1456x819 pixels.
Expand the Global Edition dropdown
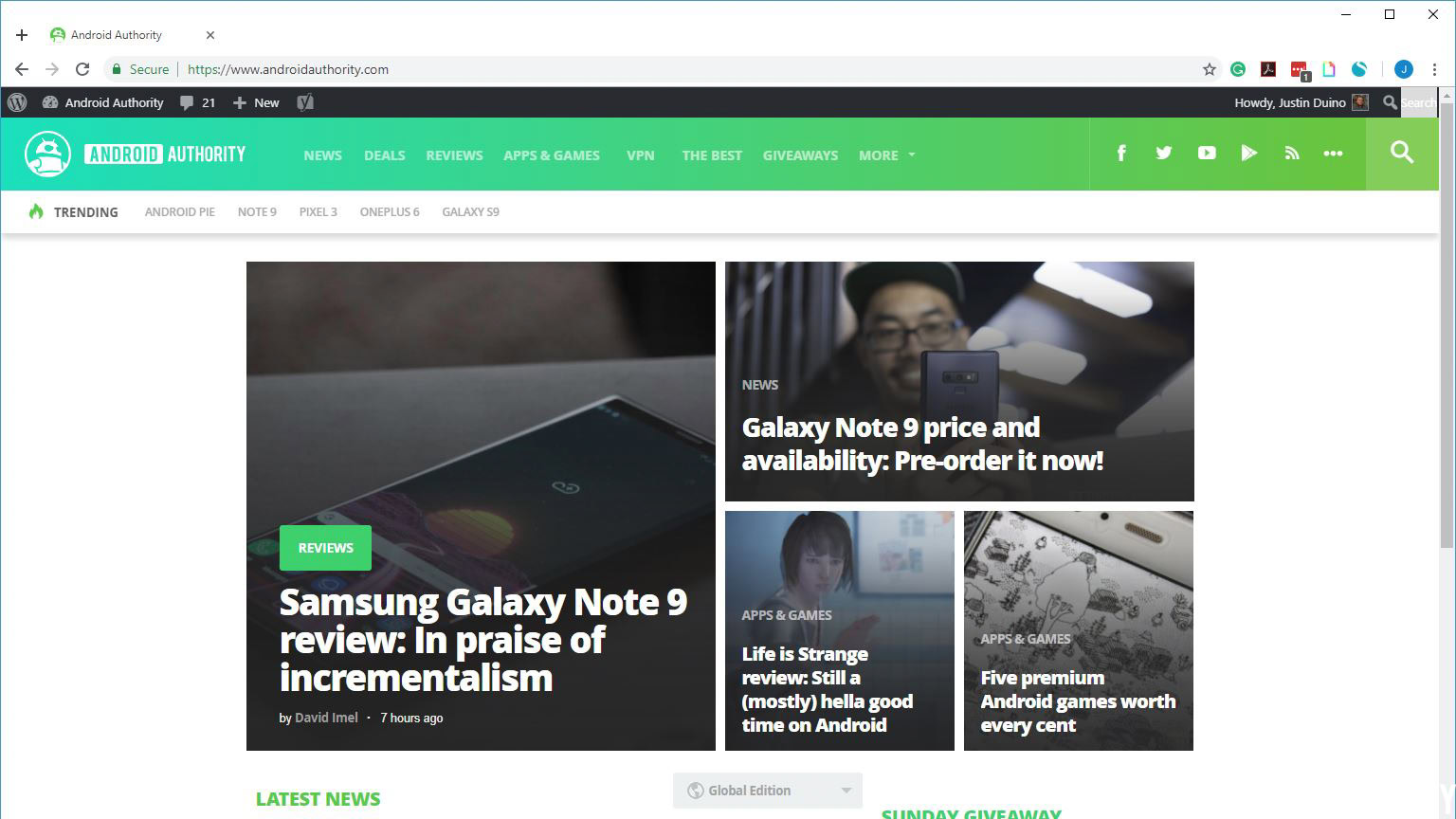[x=768, y=791]
